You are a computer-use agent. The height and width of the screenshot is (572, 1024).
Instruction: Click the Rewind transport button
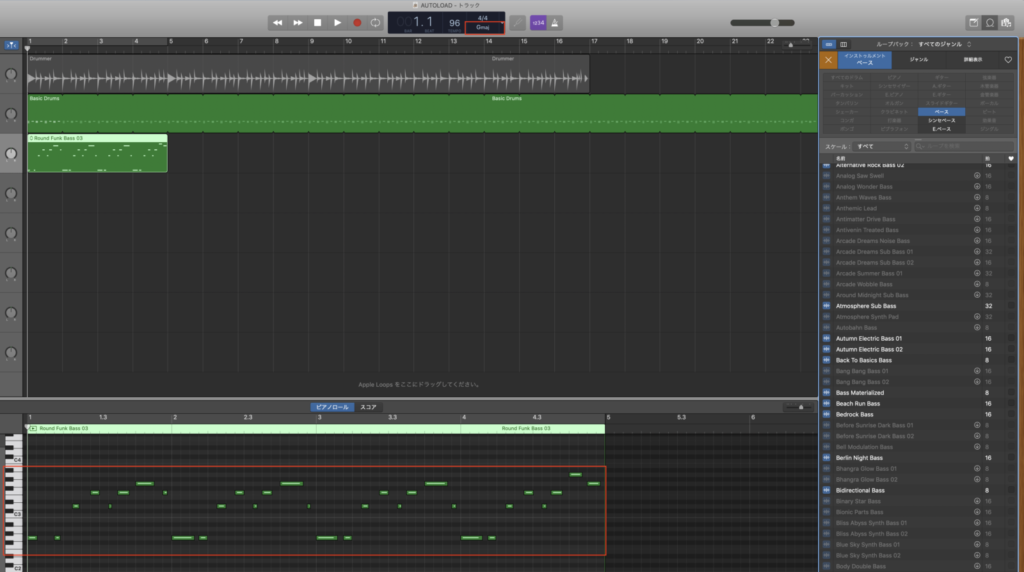pos(278,22)
